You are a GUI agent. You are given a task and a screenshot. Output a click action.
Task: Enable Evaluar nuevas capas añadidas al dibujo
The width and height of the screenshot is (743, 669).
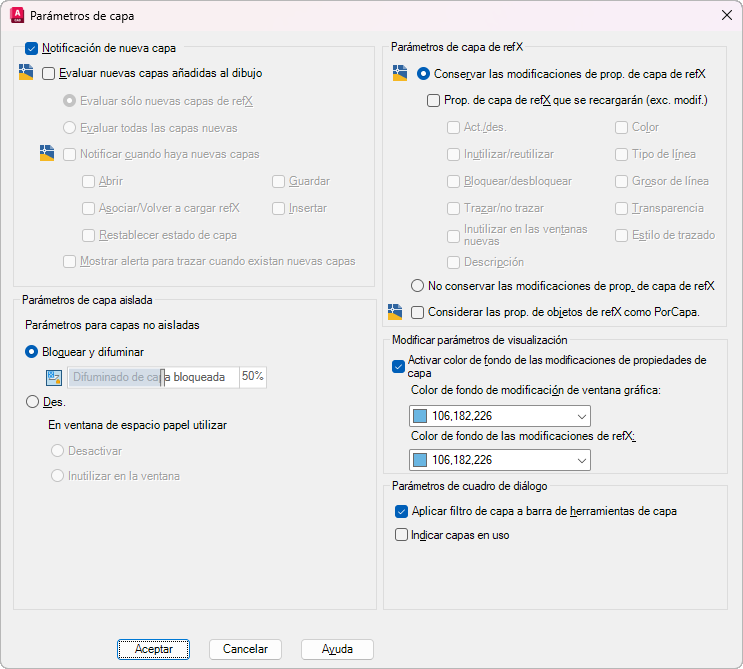coord(48,73)
